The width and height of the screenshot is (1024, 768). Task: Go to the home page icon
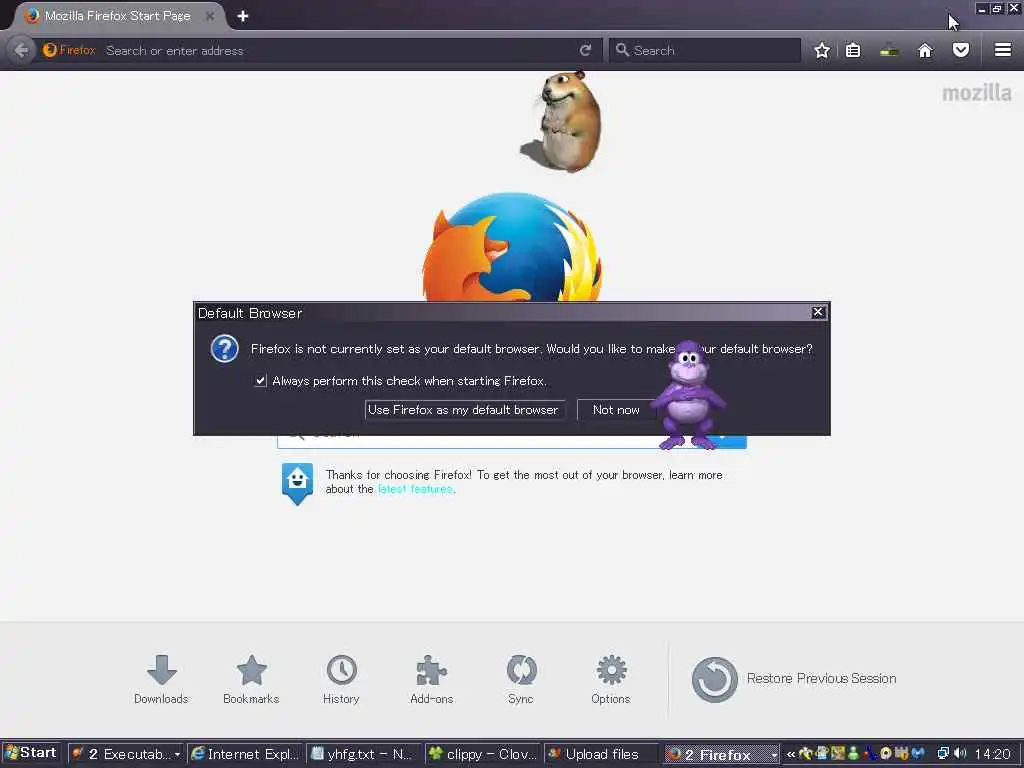pos(925,50)
